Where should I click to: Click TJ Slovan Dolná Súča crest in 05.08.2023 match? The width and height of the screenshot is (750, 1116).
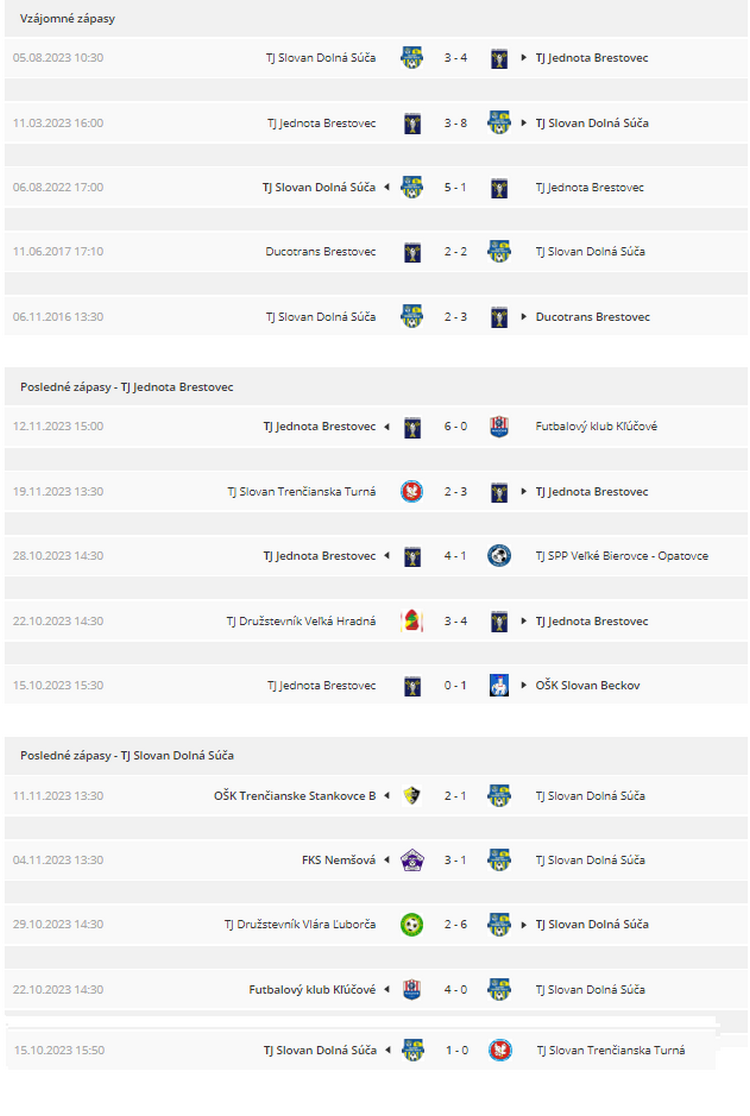click(412, 58)
